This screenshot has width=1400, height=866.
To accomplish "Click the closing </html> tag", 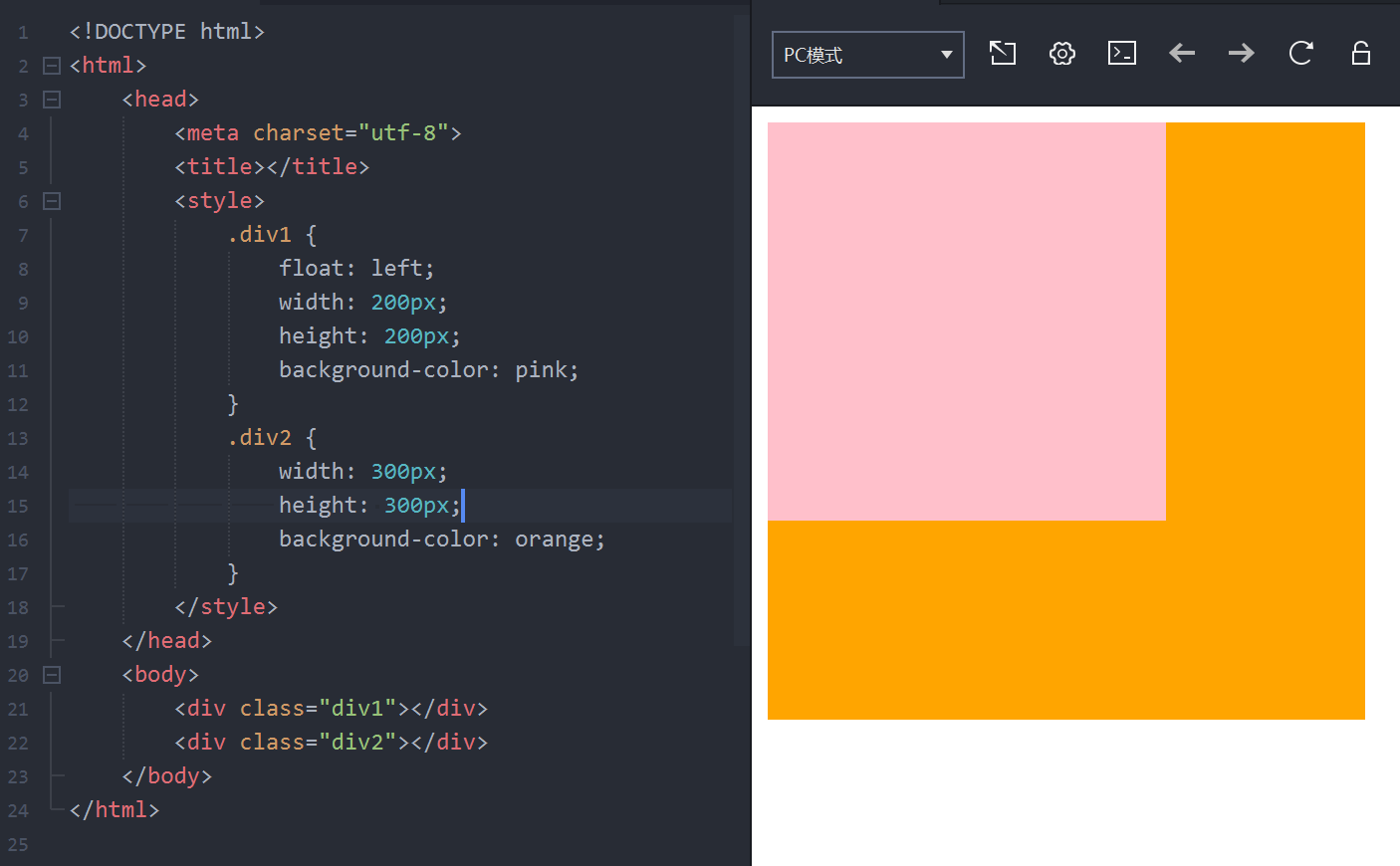I will 115,810.
